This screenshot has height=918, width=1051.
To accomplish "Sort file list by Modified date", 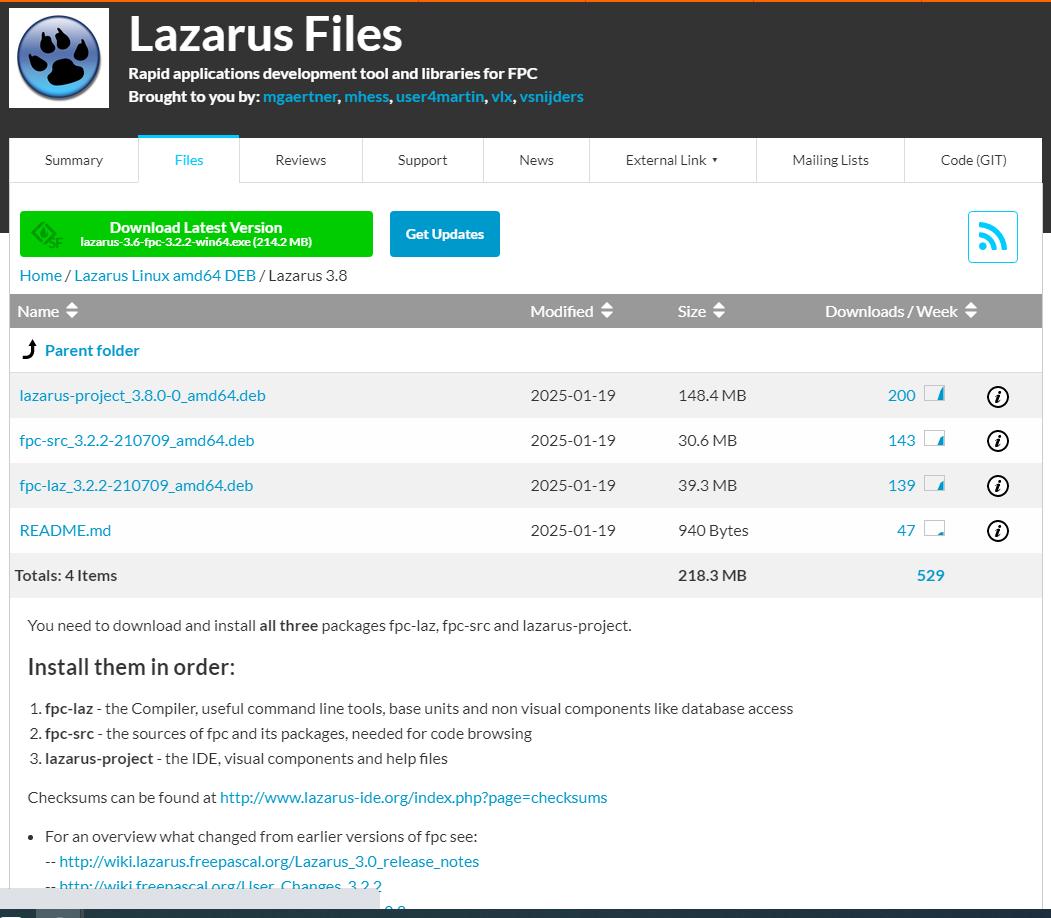I will (x=571, y=311).
